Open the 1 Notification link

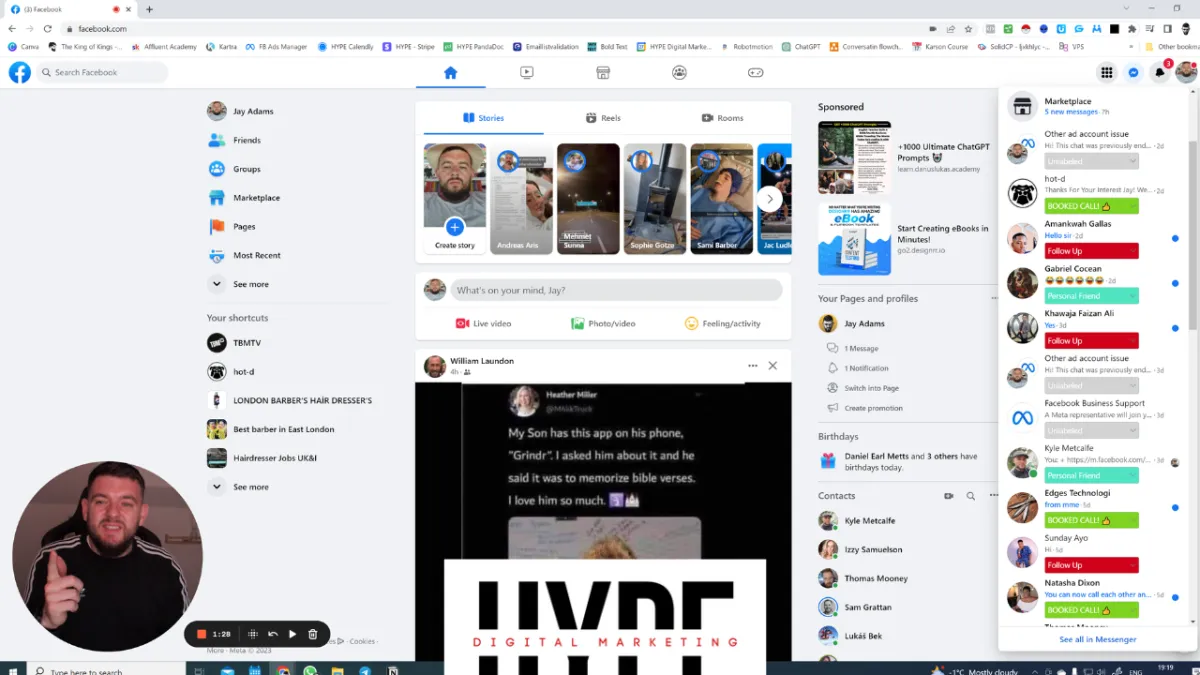point(866,368)
